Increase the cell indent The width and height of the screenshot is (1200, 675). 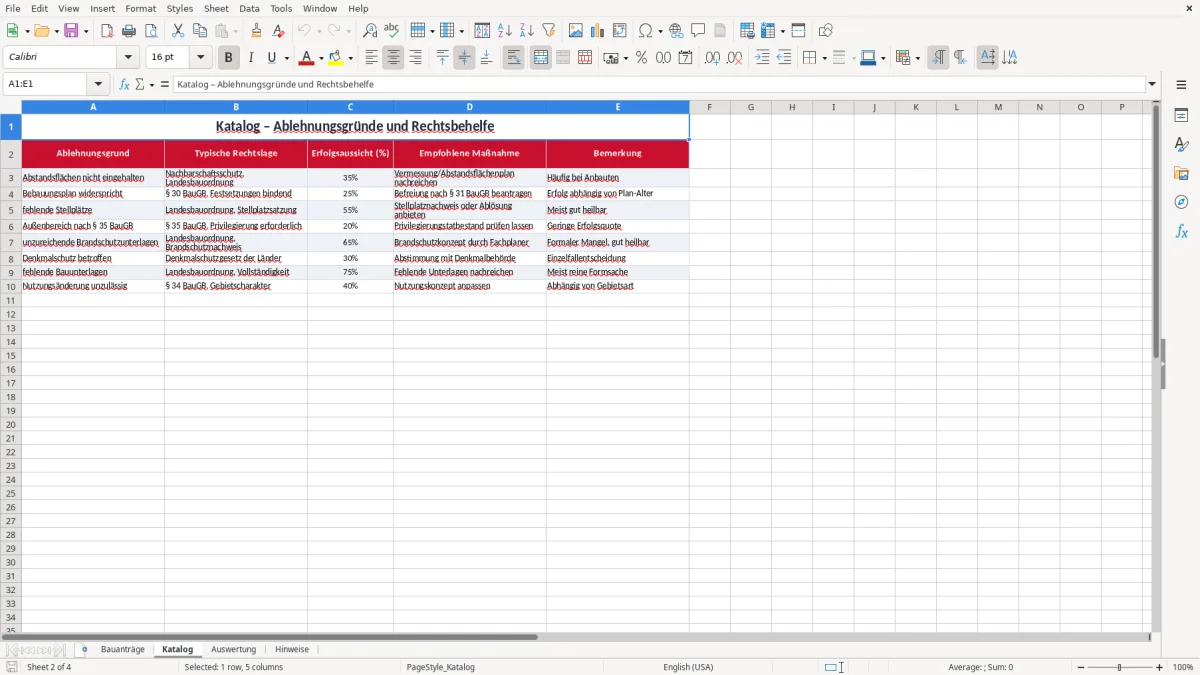coord(762,58)
